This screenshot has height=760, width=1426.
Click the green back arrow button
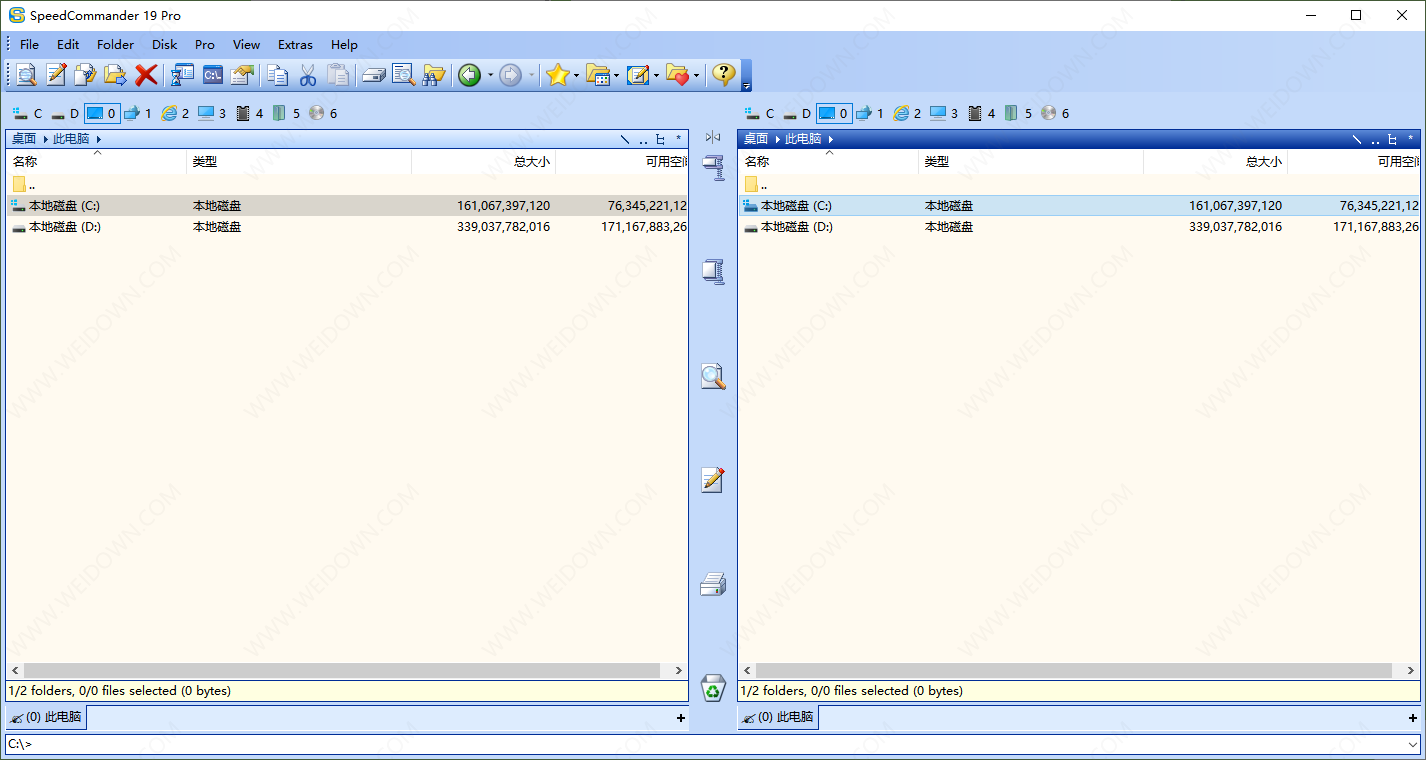click(469, 75)
